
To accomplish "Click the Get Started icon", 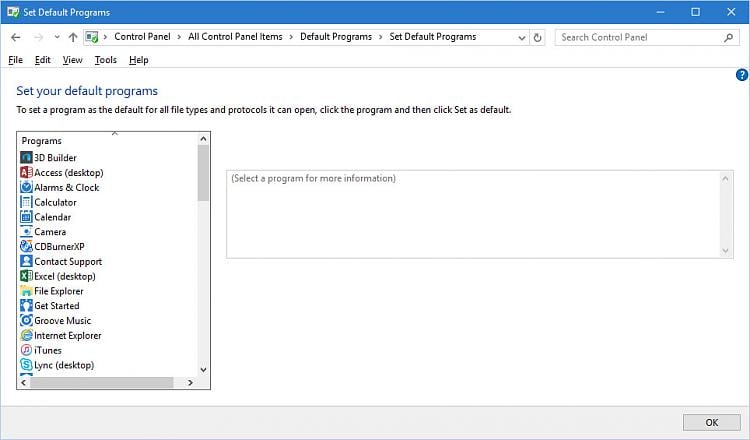I will 26,306.
